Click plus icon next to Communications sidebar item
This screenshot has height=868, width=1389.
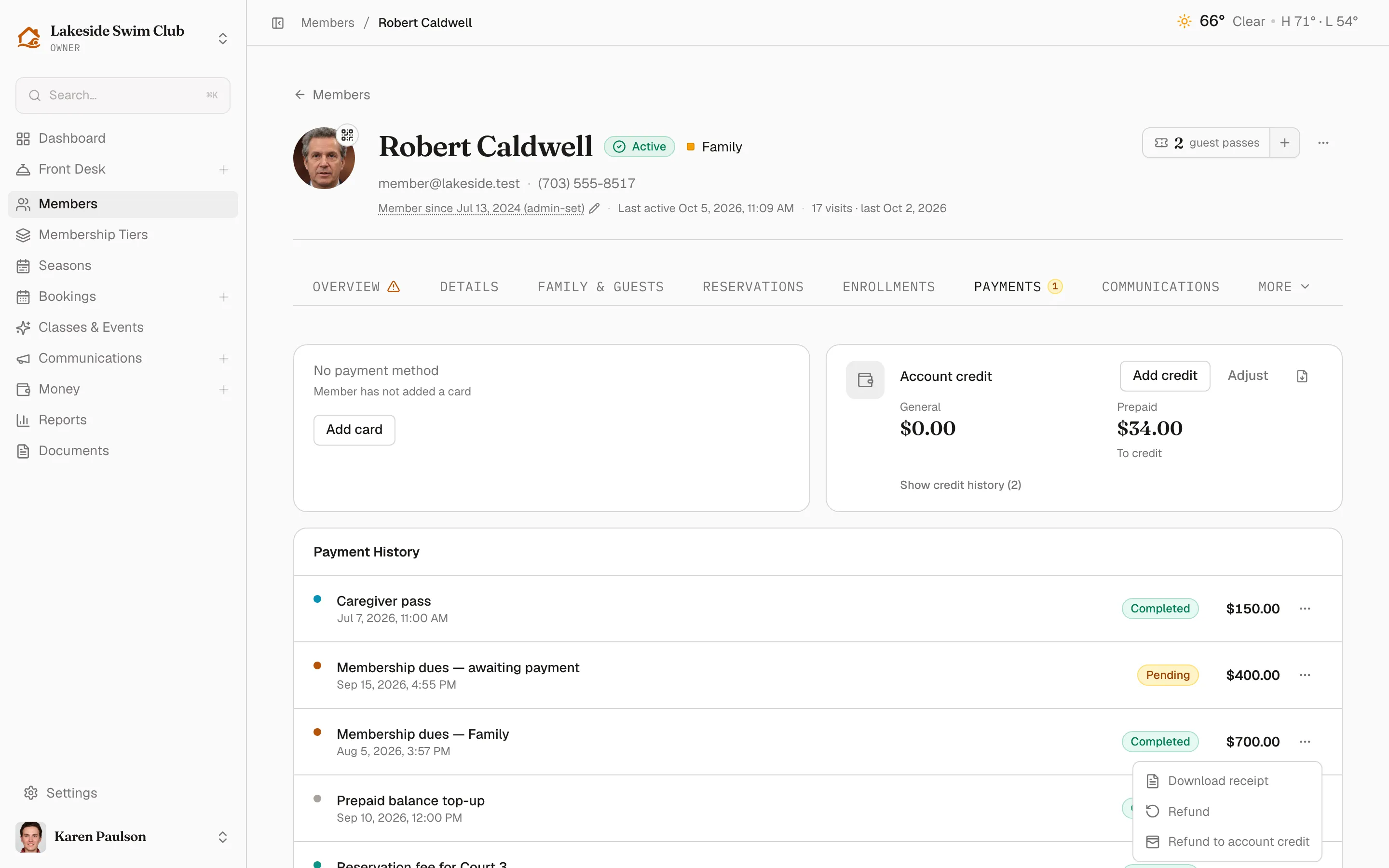[x=224, y=359]
